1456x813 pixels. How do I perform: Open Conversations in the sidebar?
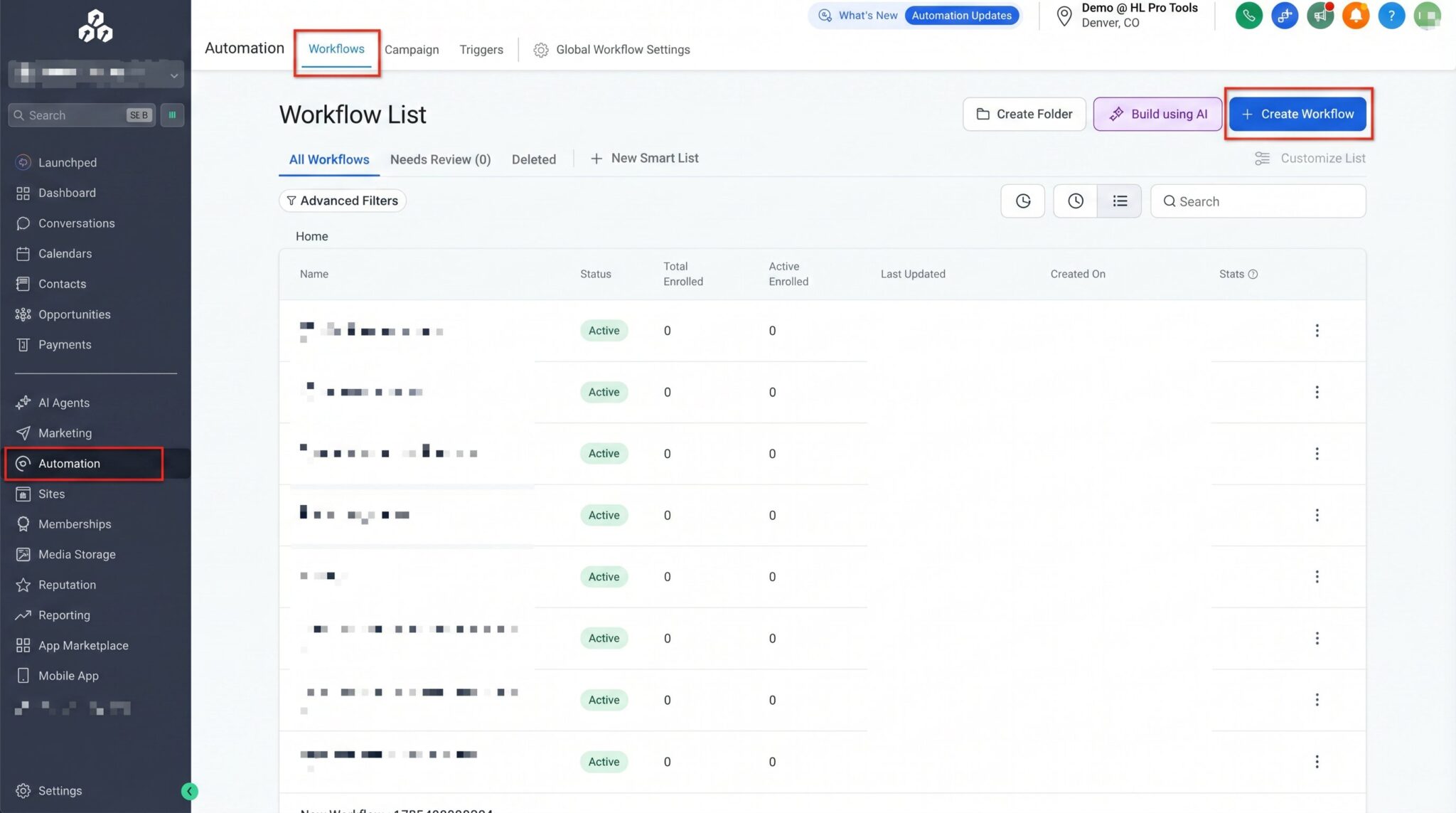click(x=76, y=223)
